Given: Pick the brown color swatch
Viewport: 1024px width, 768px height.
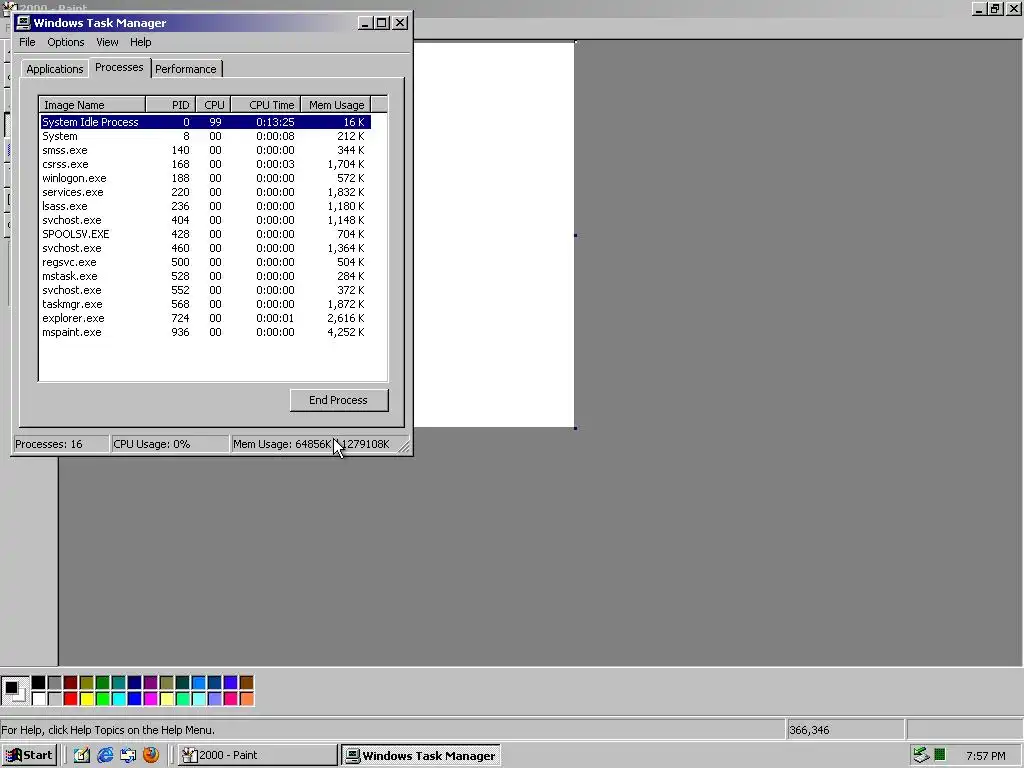Looking at the screenshot, I should tap(246, 683).
